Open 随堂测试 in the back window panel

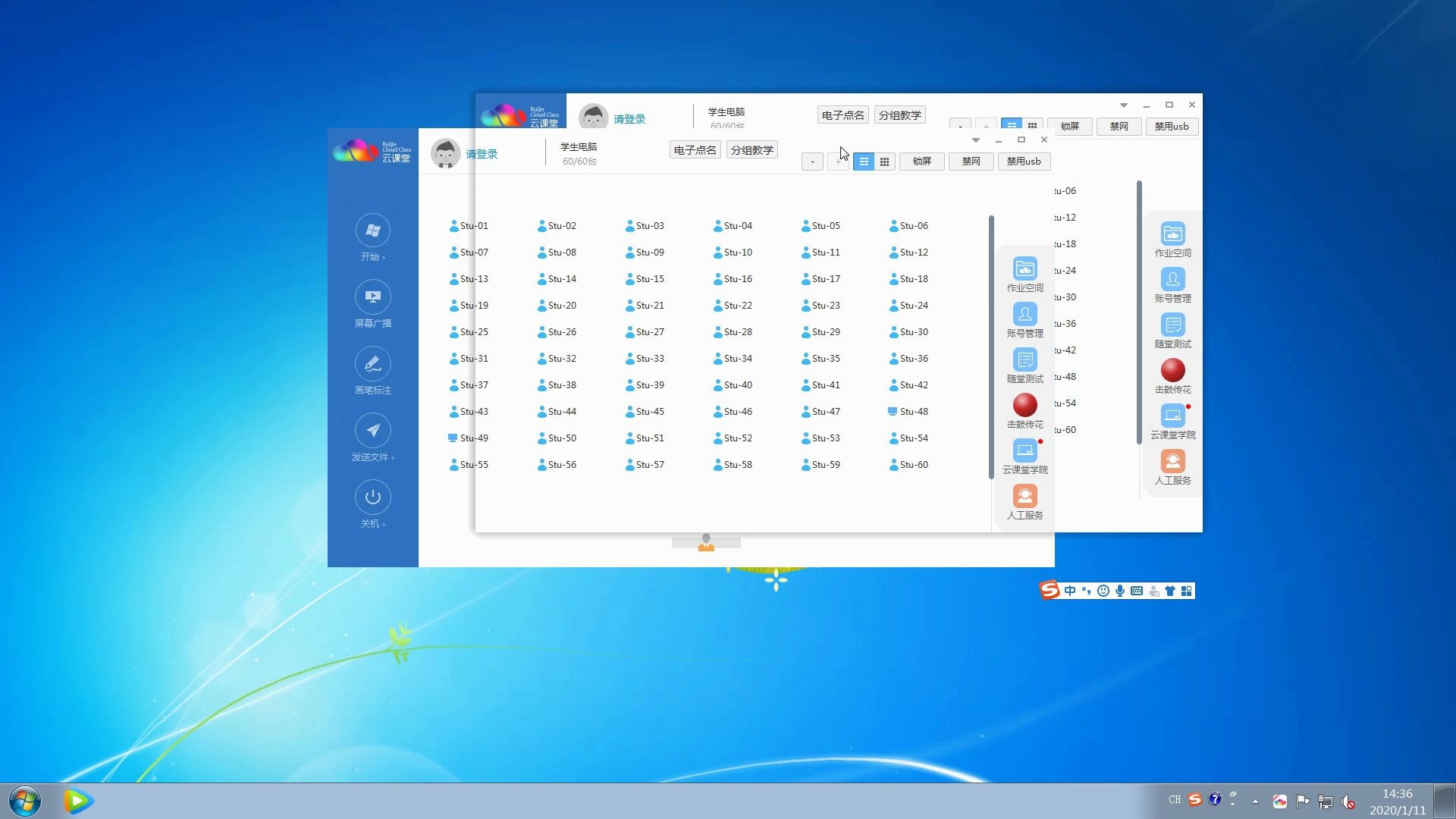point(1172,331)
